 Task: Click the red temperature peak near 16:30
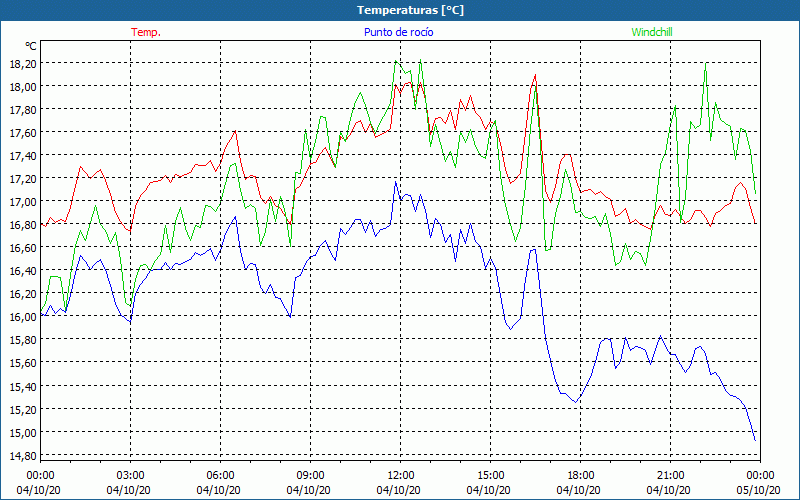click(535, 75)
